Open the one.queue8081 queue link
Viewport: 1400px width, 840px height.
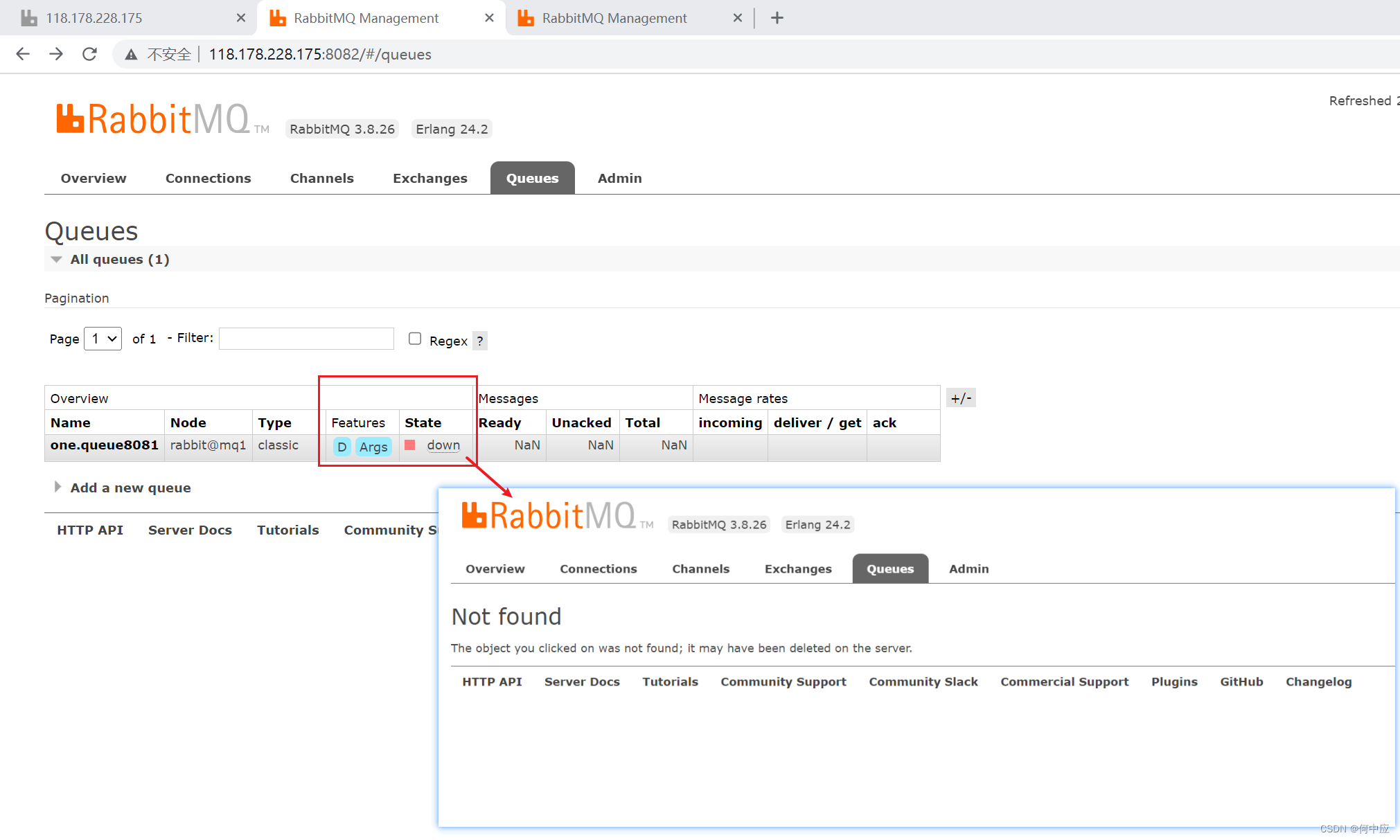[x=105, y=445]
